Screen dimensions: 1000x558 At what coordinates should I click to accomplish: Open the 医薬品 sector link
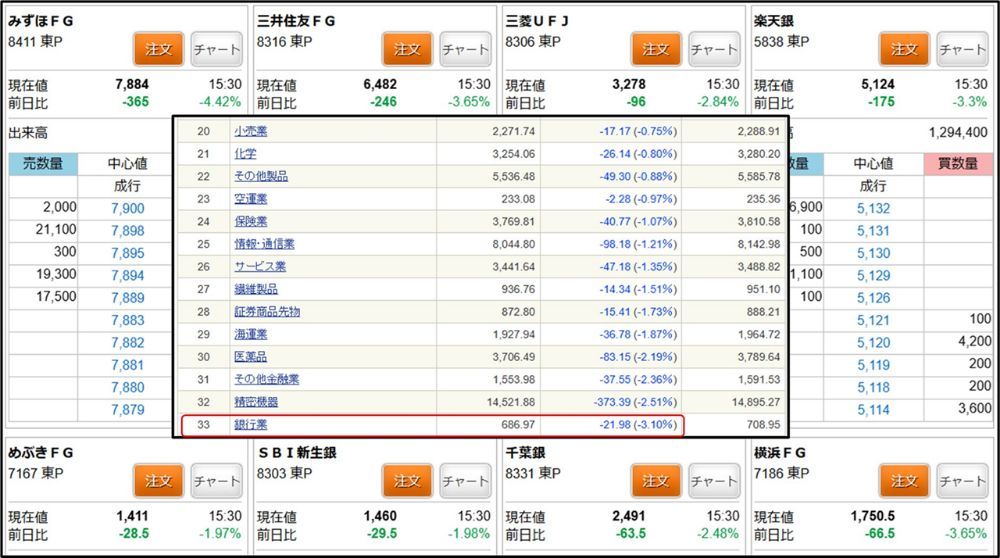coord(251,357)
